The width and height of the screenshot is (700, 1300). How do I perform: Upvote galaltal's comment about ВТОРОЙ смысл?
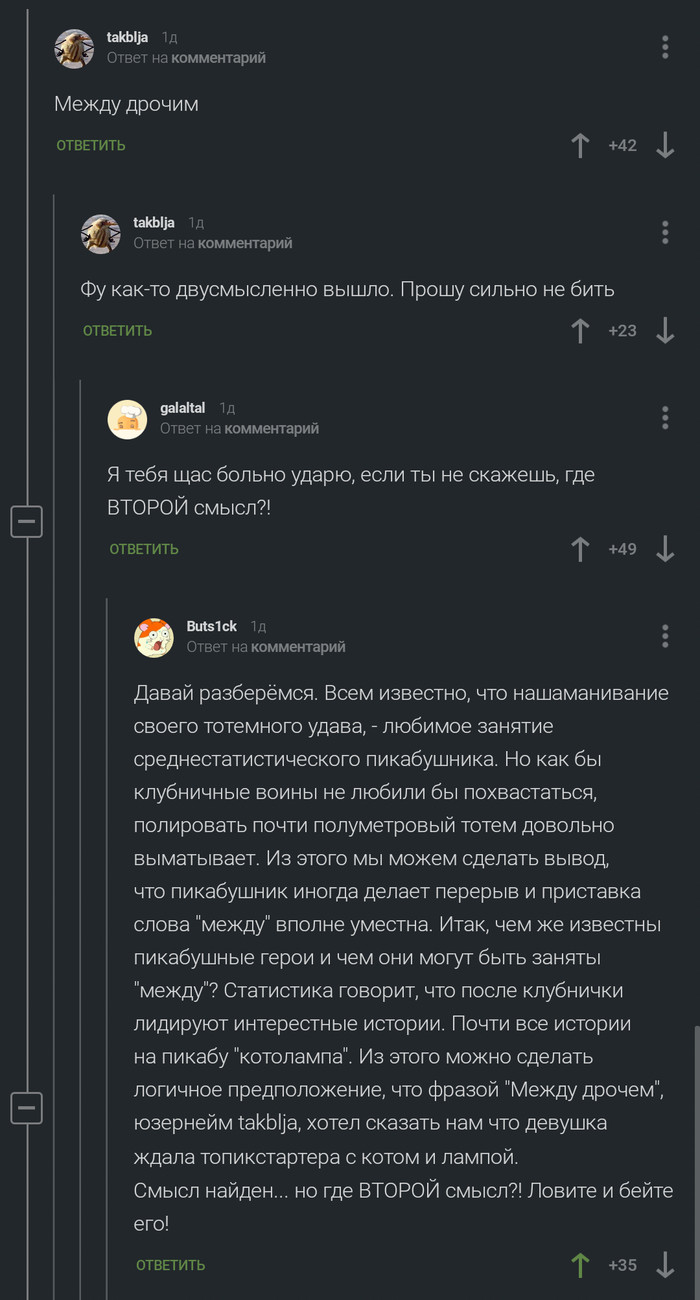(x=580, y=548)
